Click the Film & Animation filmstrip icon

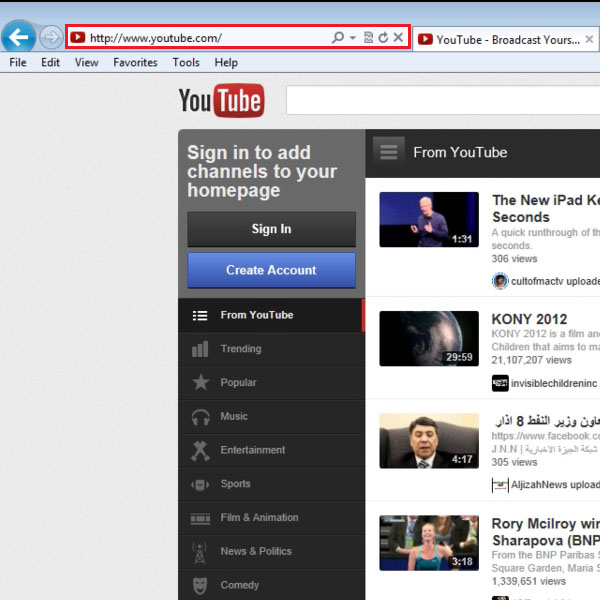pos(200,519)
